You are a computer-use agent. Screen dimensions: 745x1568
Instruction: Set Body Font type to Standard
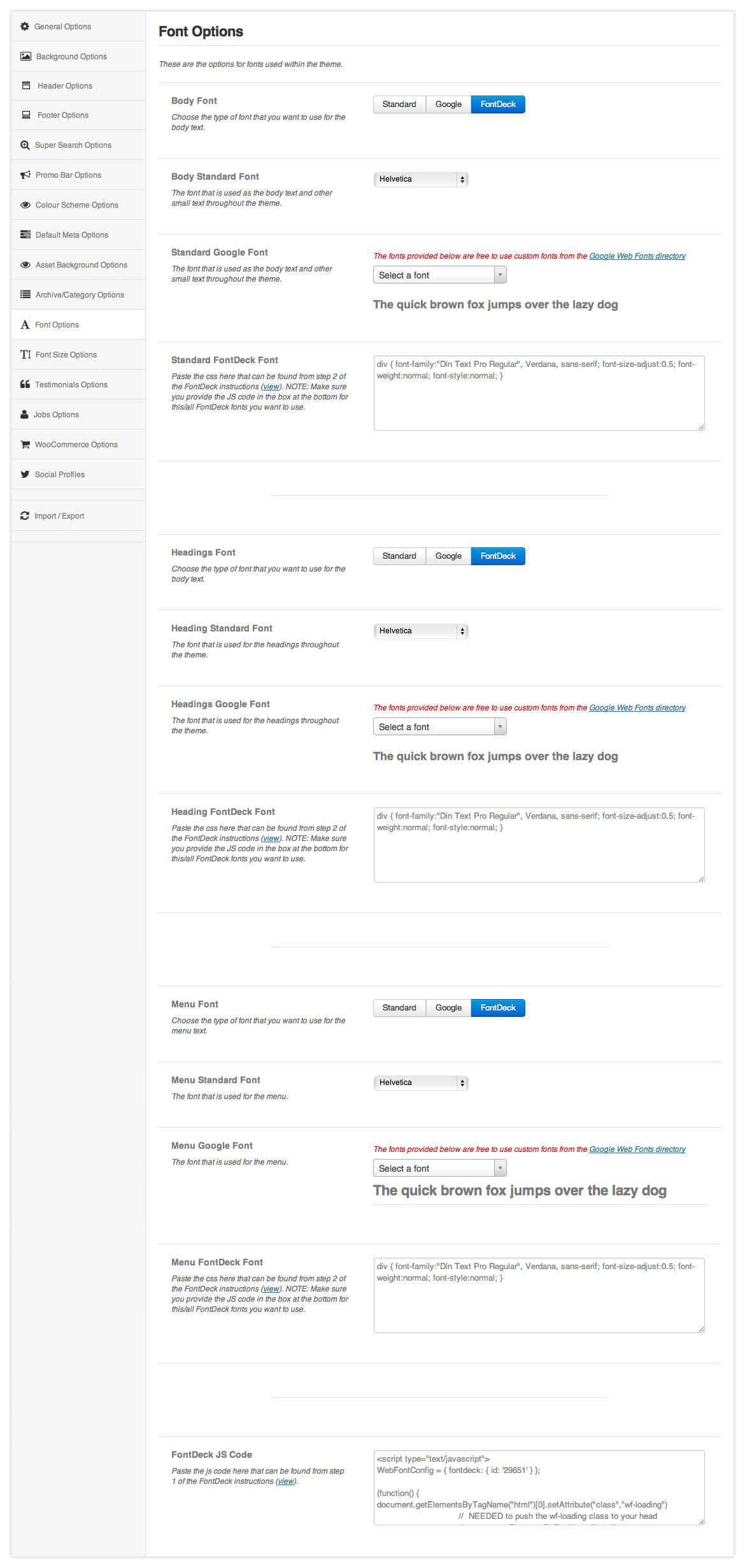(399, 104)
